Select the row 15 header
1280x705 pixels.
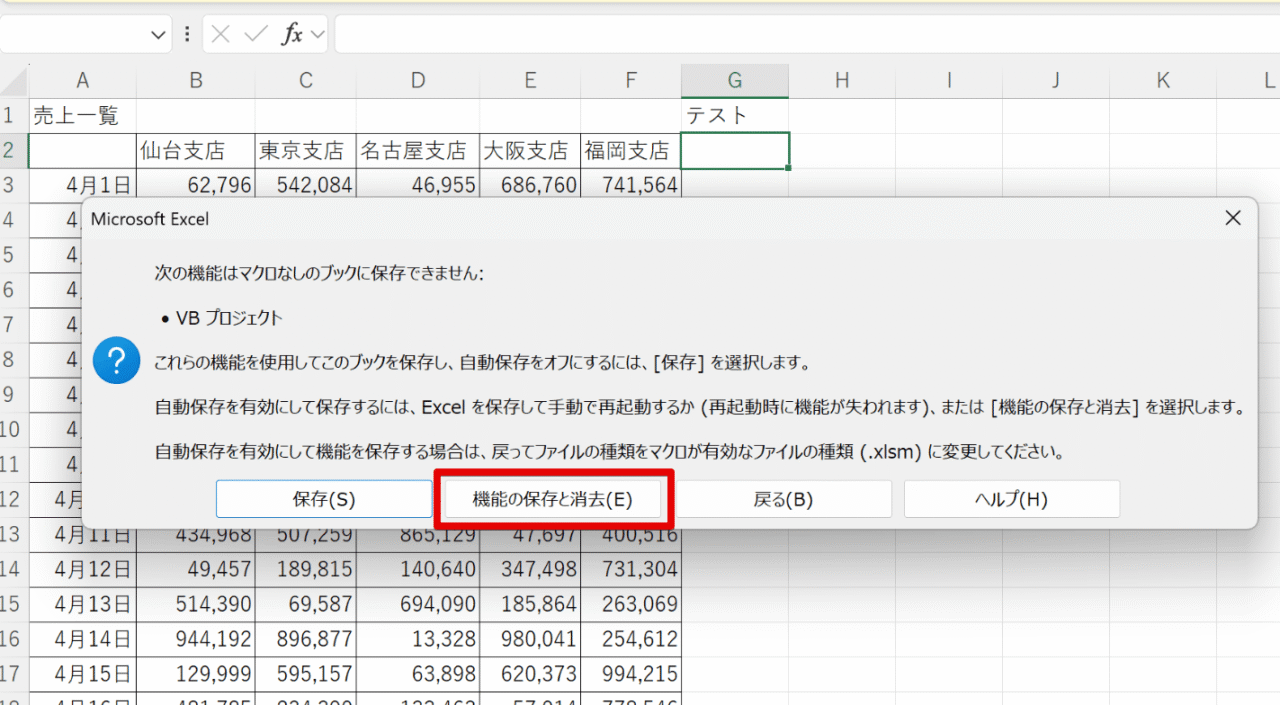[13, 604]
